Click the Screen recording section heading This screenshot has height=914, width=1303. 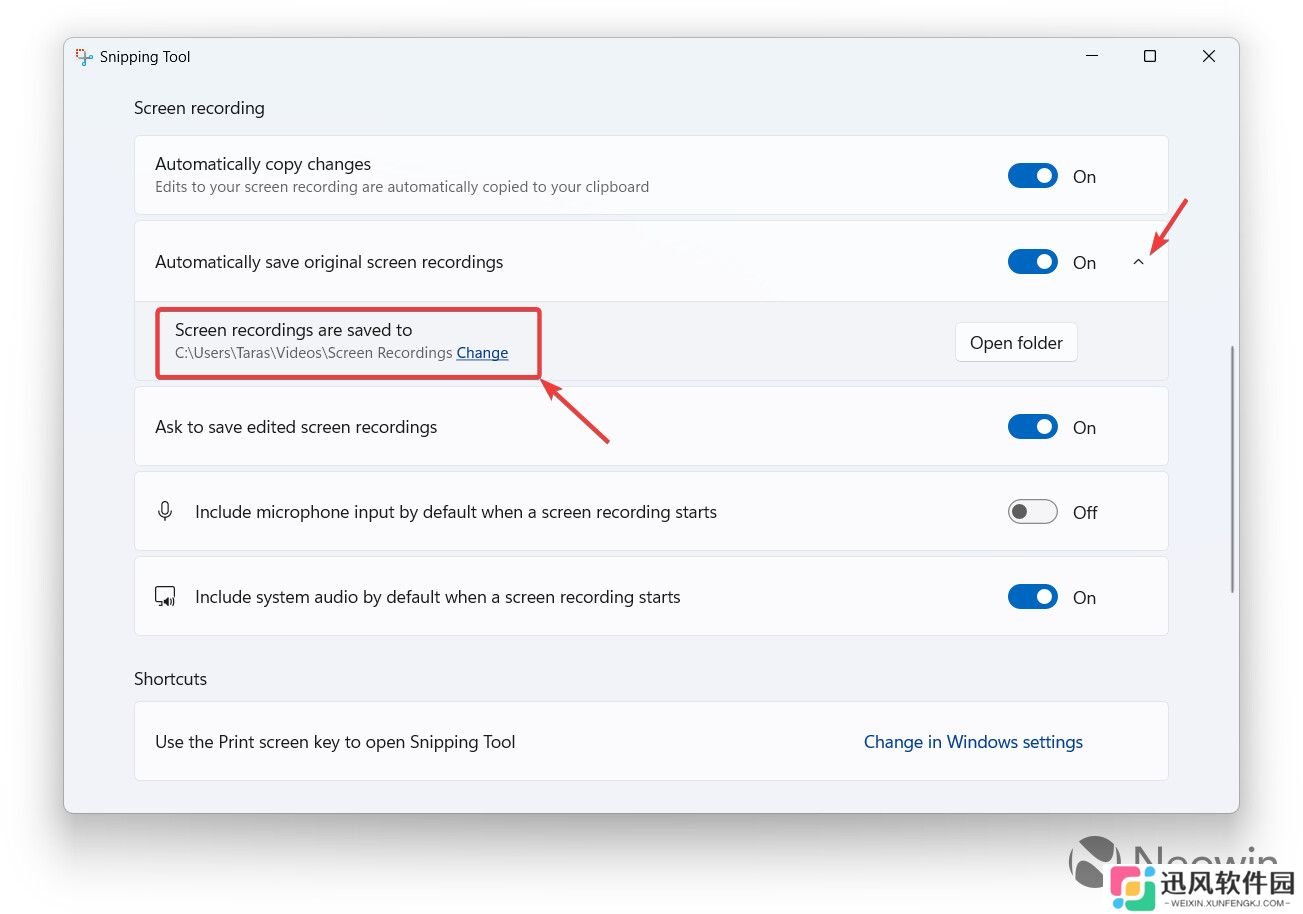199,108
